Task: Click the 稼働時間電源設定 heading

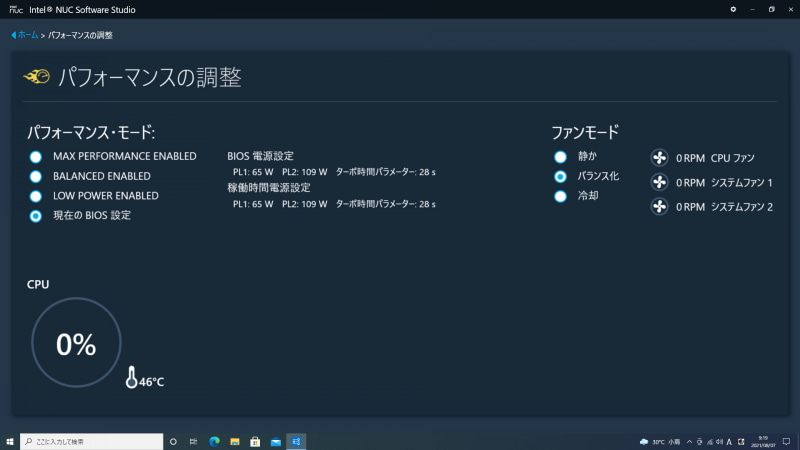Action: click(x=269, y=188)
